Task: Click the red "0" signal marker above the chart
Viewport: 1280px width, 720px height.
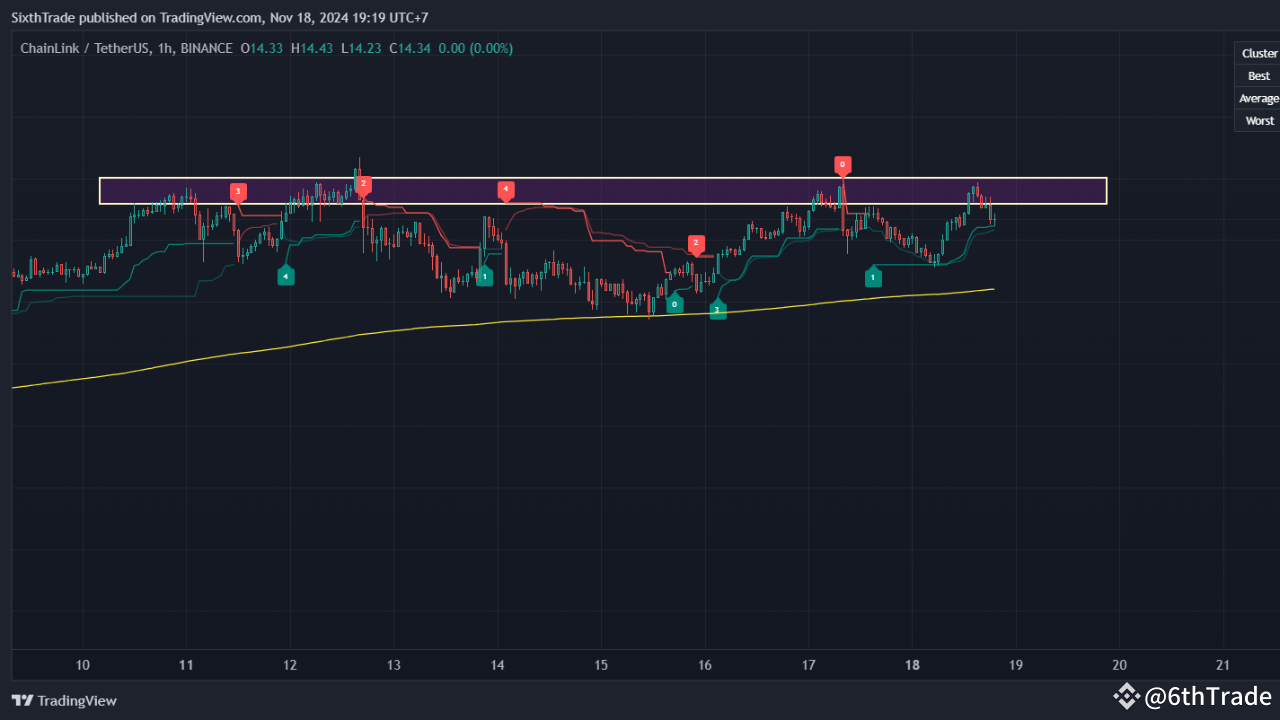Action: pos(842,165)
